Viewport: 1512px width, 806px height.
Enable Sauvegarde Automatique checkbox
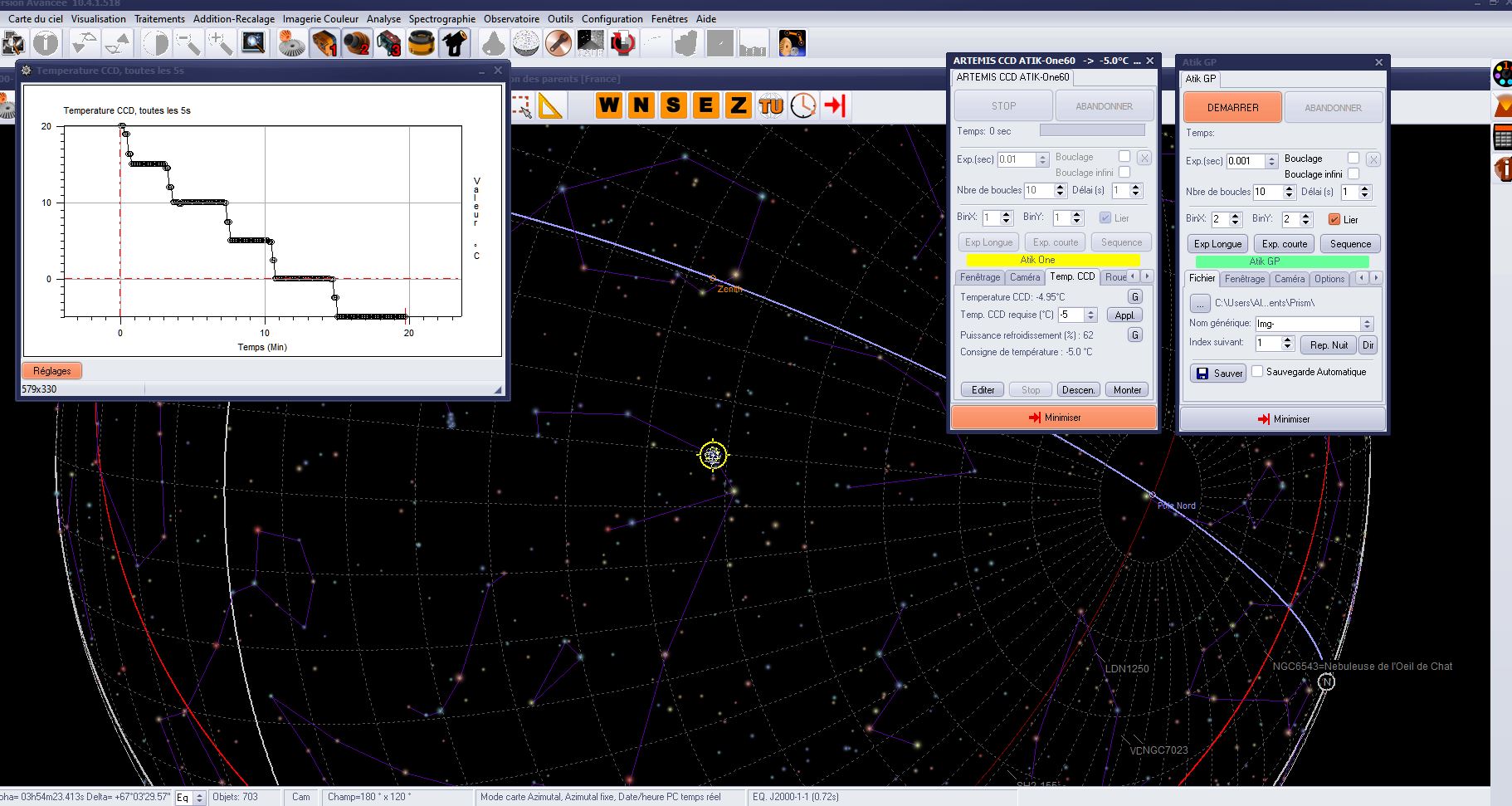pos(1257,372)
